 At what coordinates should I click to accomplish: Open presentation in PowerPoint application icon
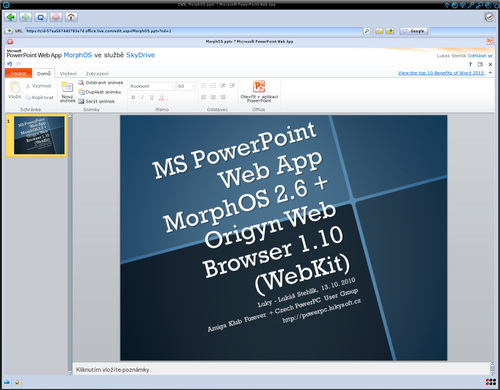259,86
